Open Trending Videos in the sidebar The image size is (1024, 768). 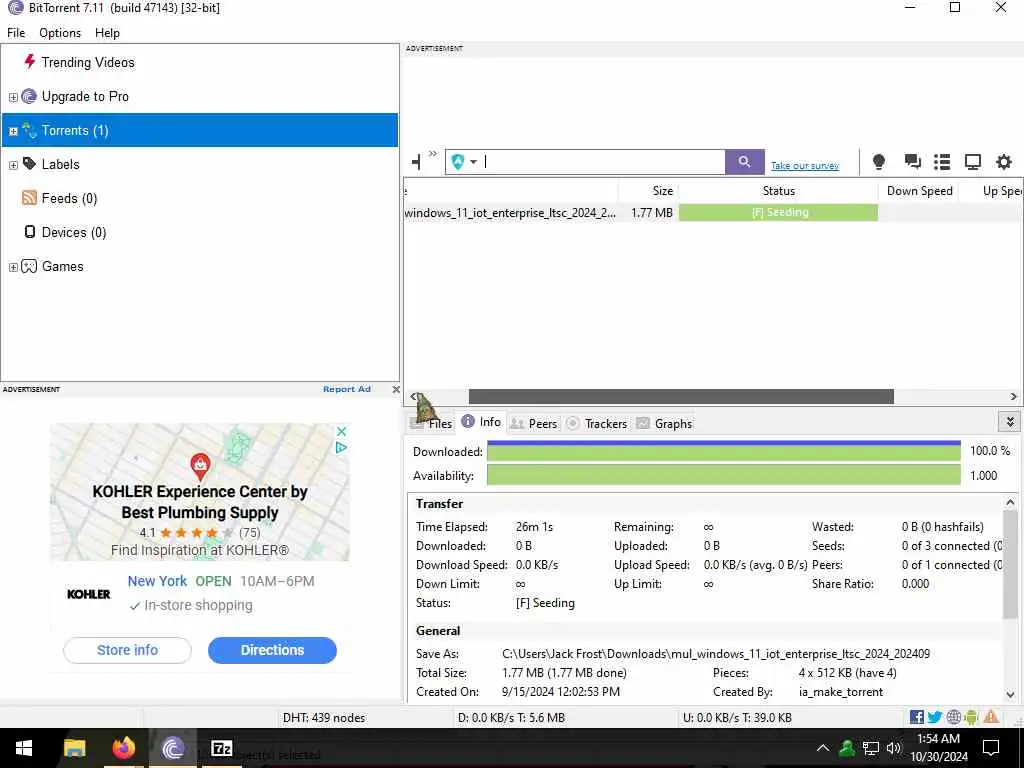click(x=88, y=62)
